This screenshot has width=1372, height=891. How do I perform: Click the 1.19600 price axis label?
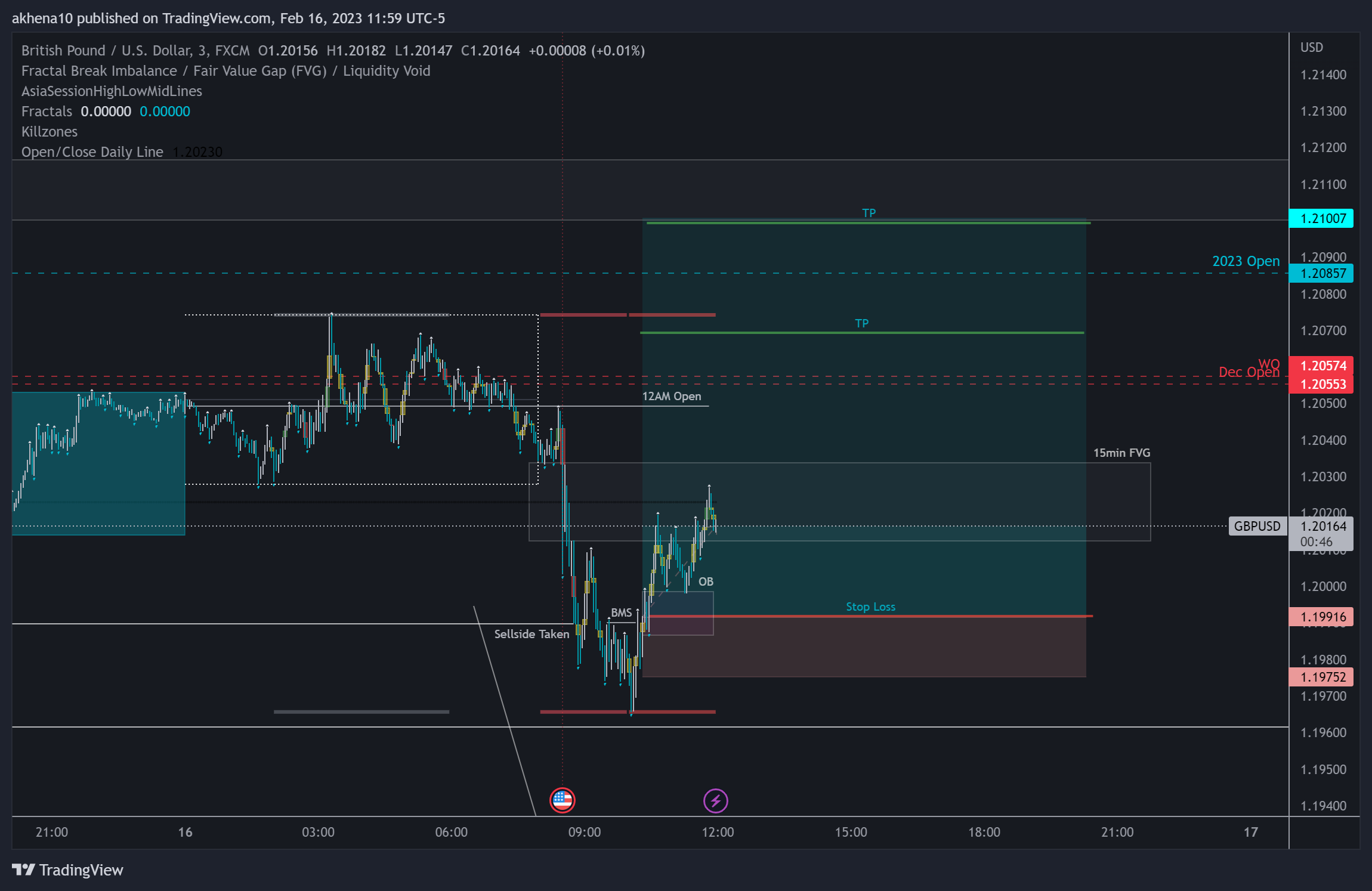[1323, 732]
